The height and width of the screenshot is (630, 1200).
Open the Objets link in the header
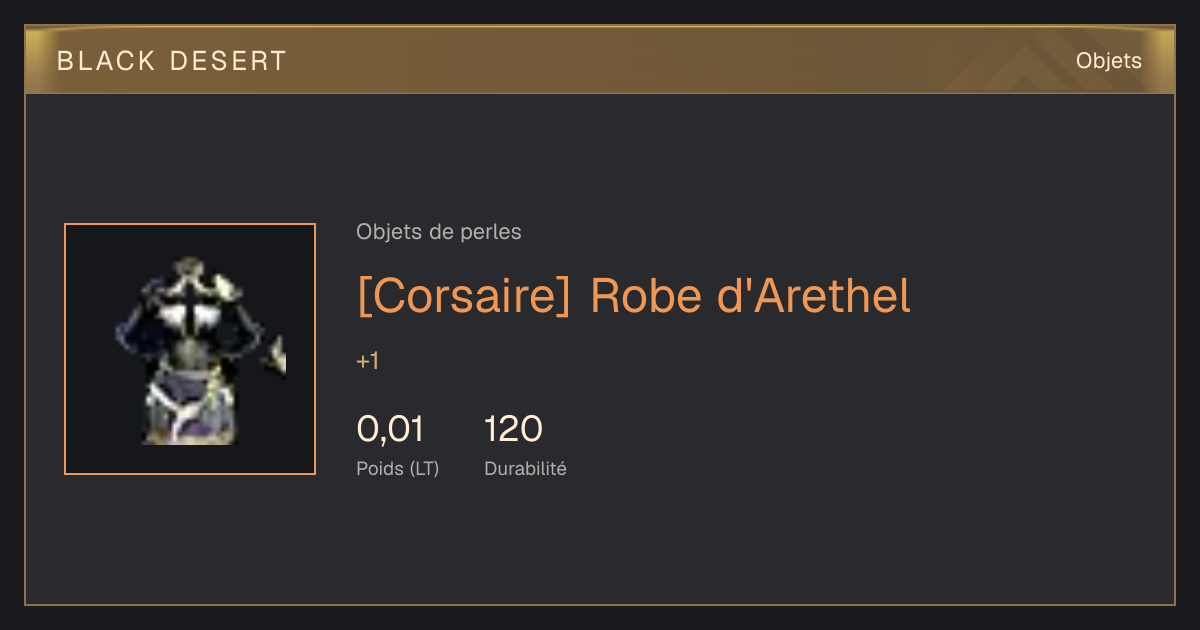(1109, 61)
